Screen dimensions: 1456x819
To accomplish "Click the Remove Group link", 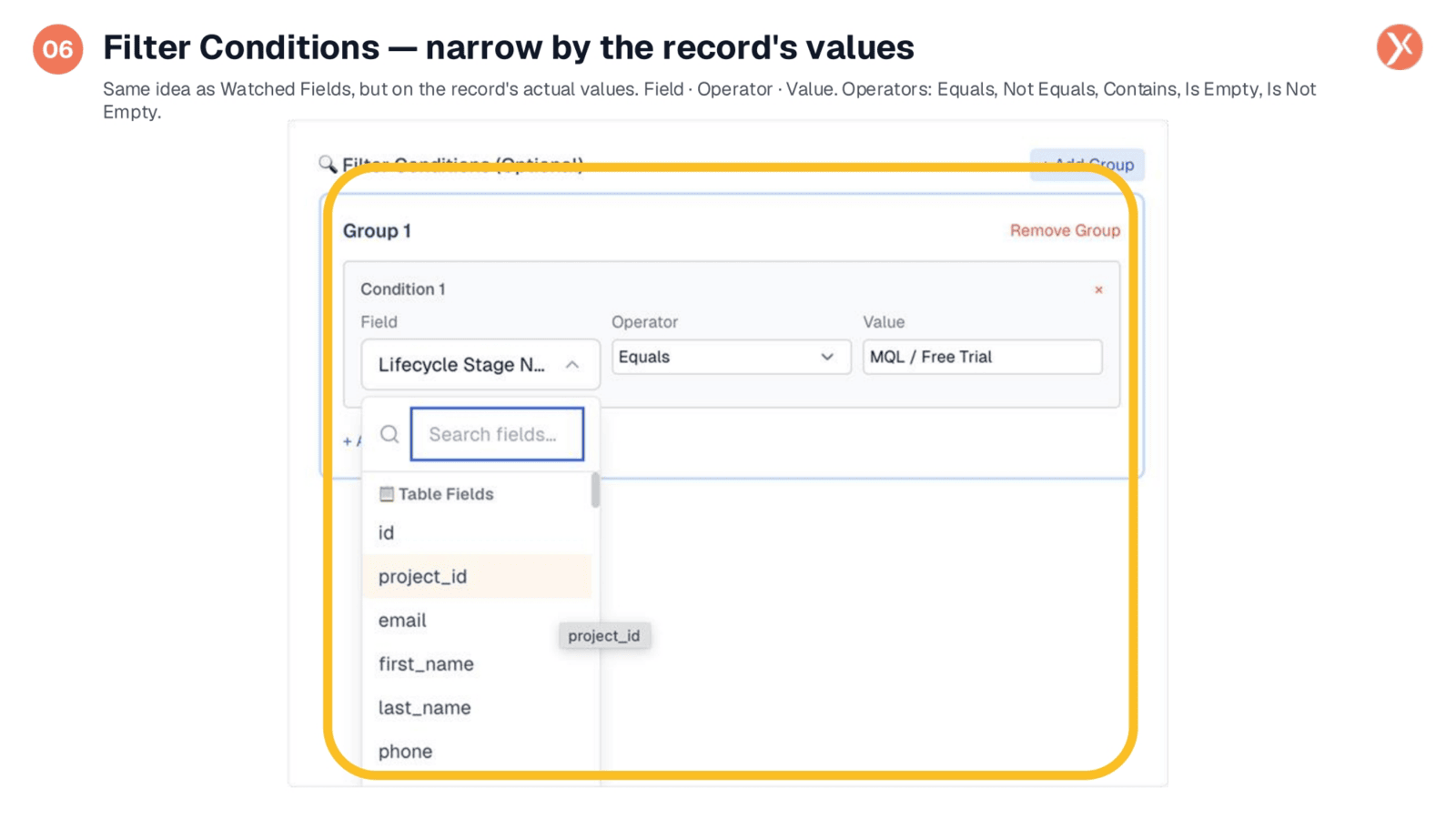I will click(x=1065, y=230).
